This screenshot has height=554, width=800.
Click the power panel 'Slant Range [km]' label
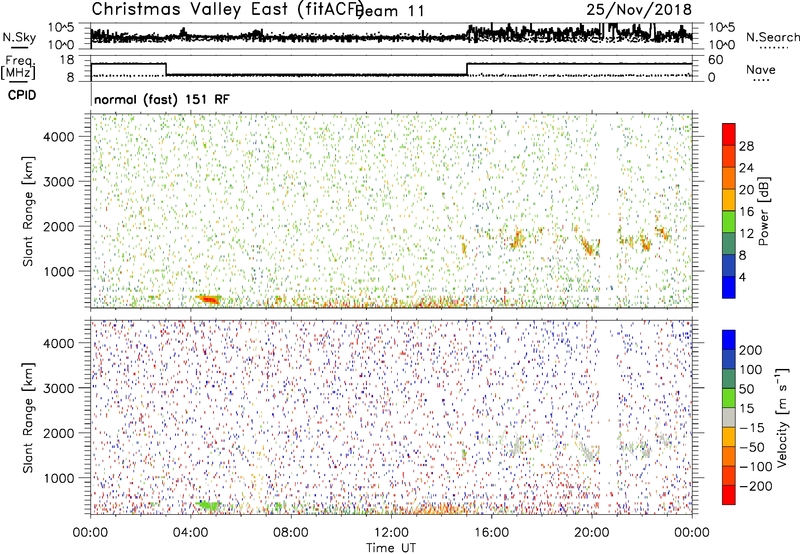coord(28,211)
